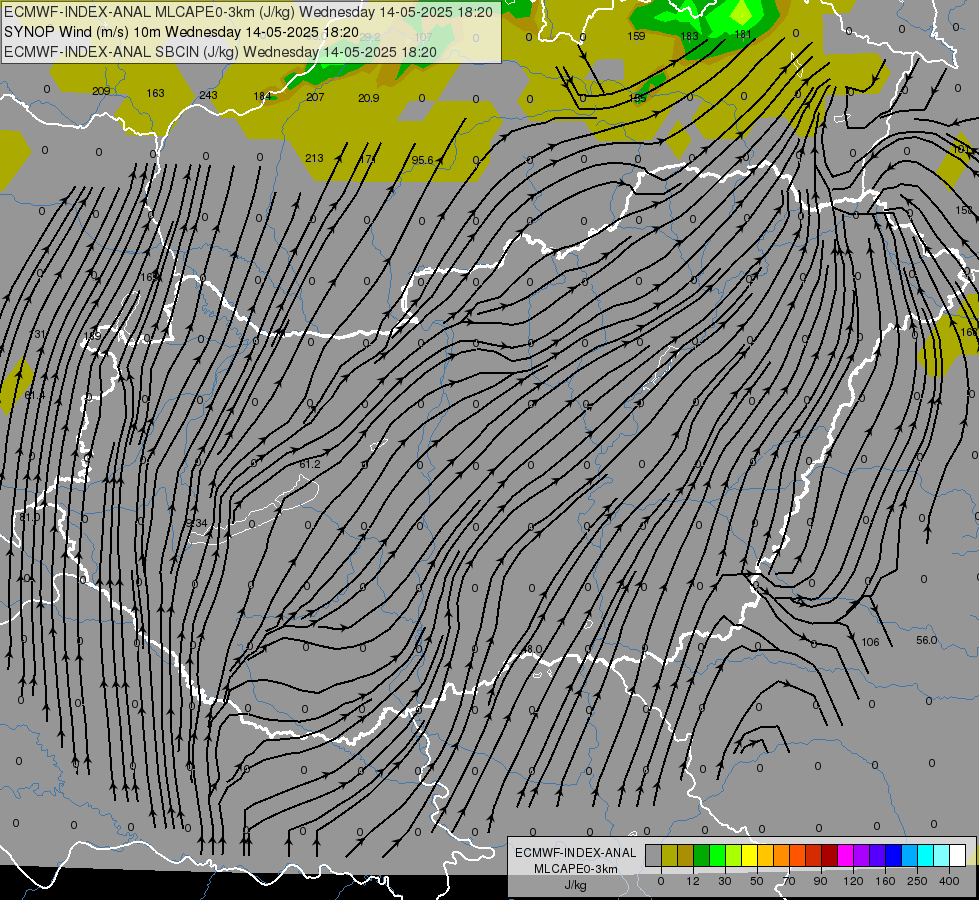Click the SBCIN header line
979x900 pixels.
pyautogui.click(x=220, y=52)
